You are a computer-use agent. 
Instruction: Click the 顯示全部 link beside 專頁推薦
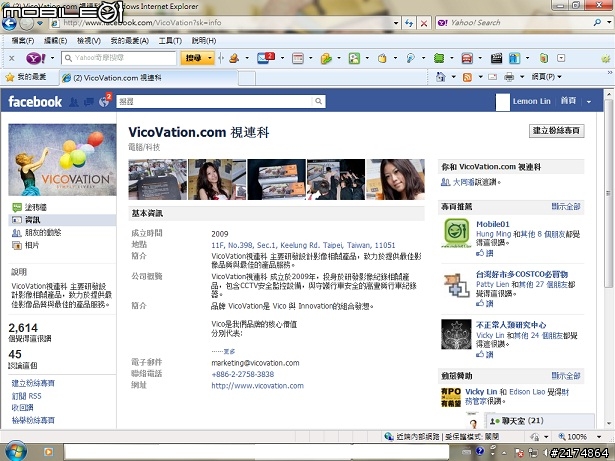566,206
